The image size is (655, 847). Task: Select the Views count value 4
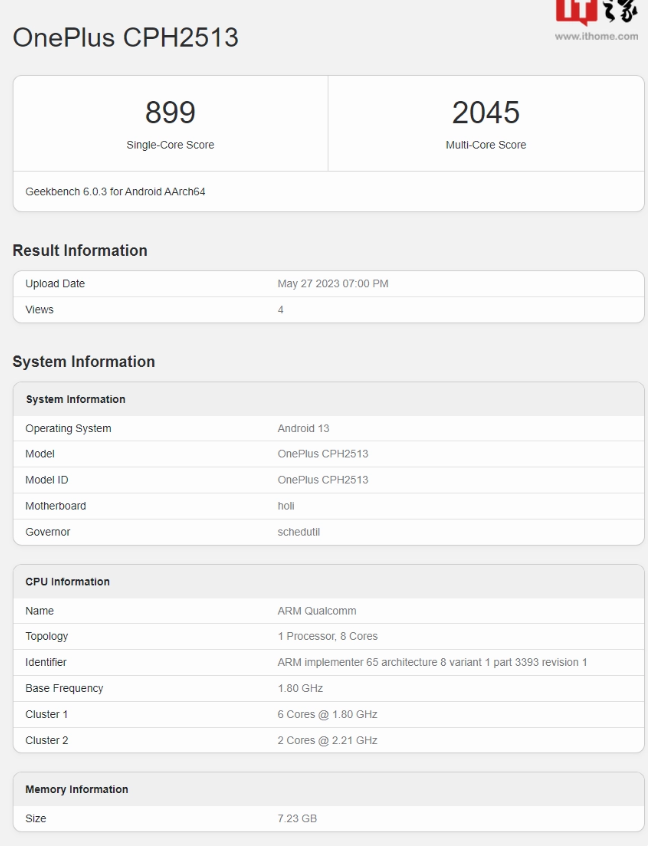(x=281, y=310)
